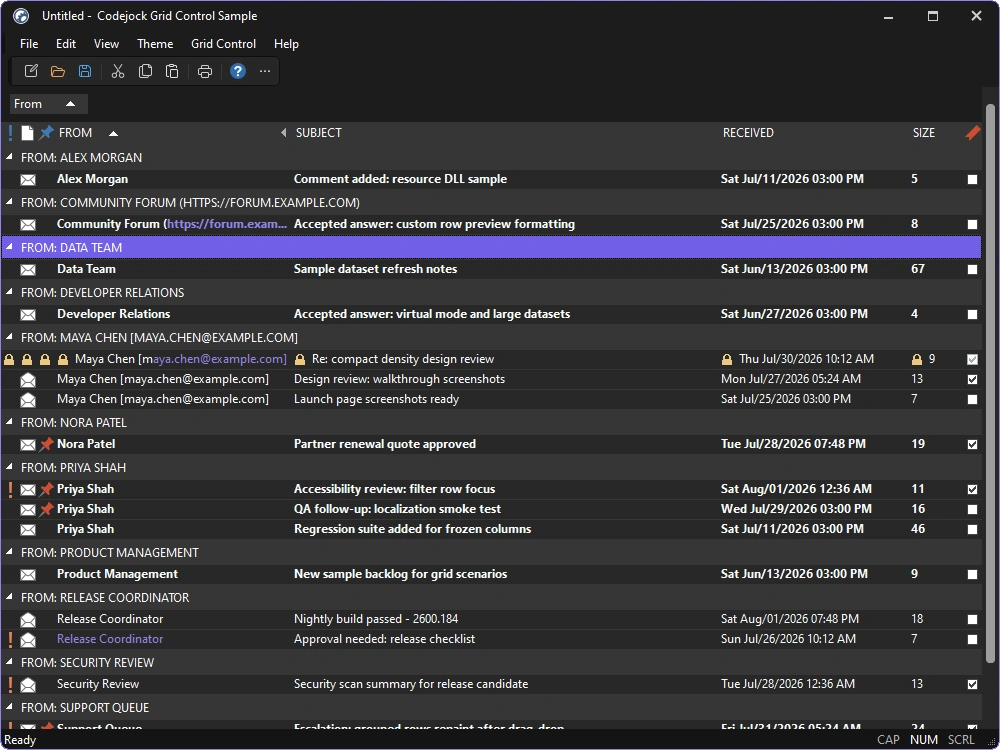Collapse the FROM: DATA TEAM group
Image resolution: width=1000 pixels, height=750 pixels.
pos(10,247)
